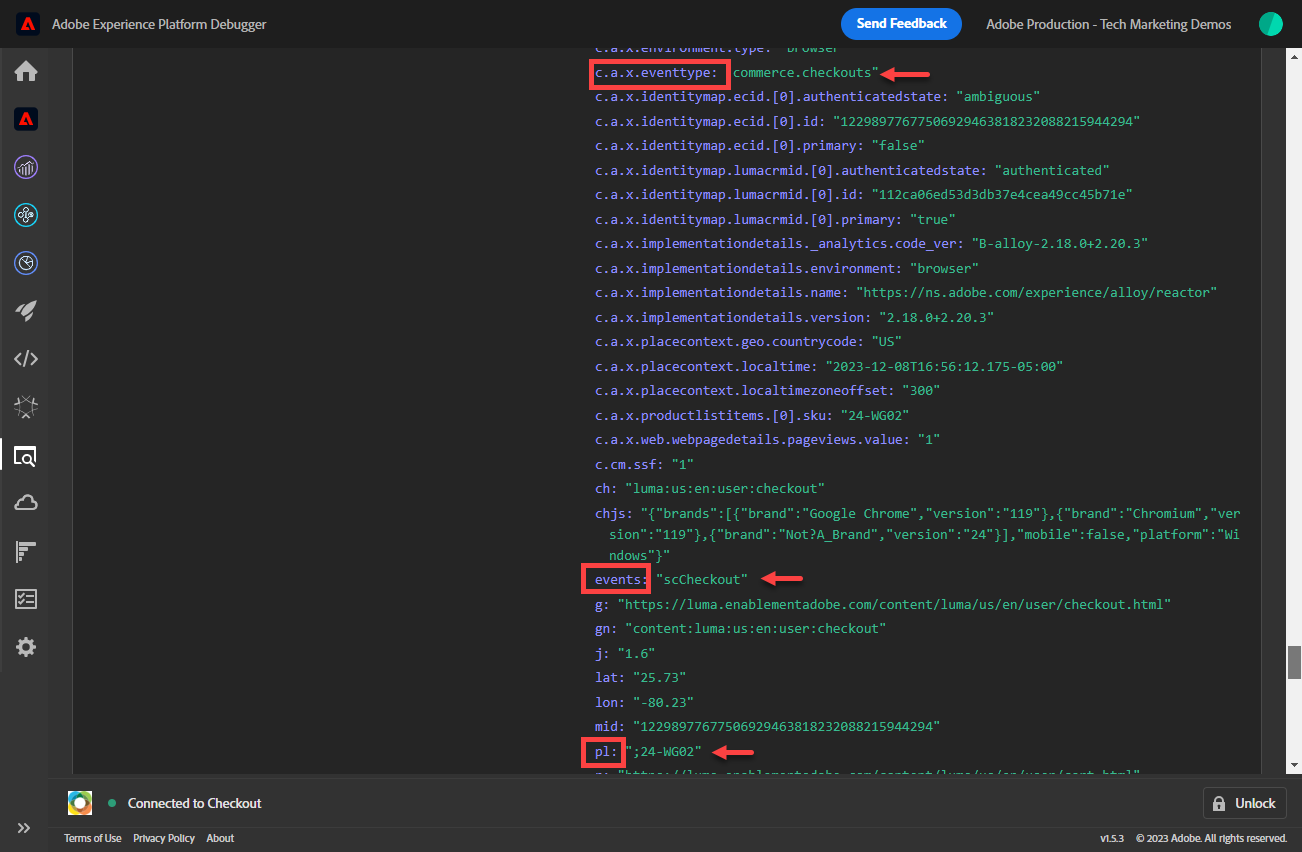Click the v1.5.3 version label
Image resolution: width=1302 pixels, height=852 pixels.
[1113, 838]
